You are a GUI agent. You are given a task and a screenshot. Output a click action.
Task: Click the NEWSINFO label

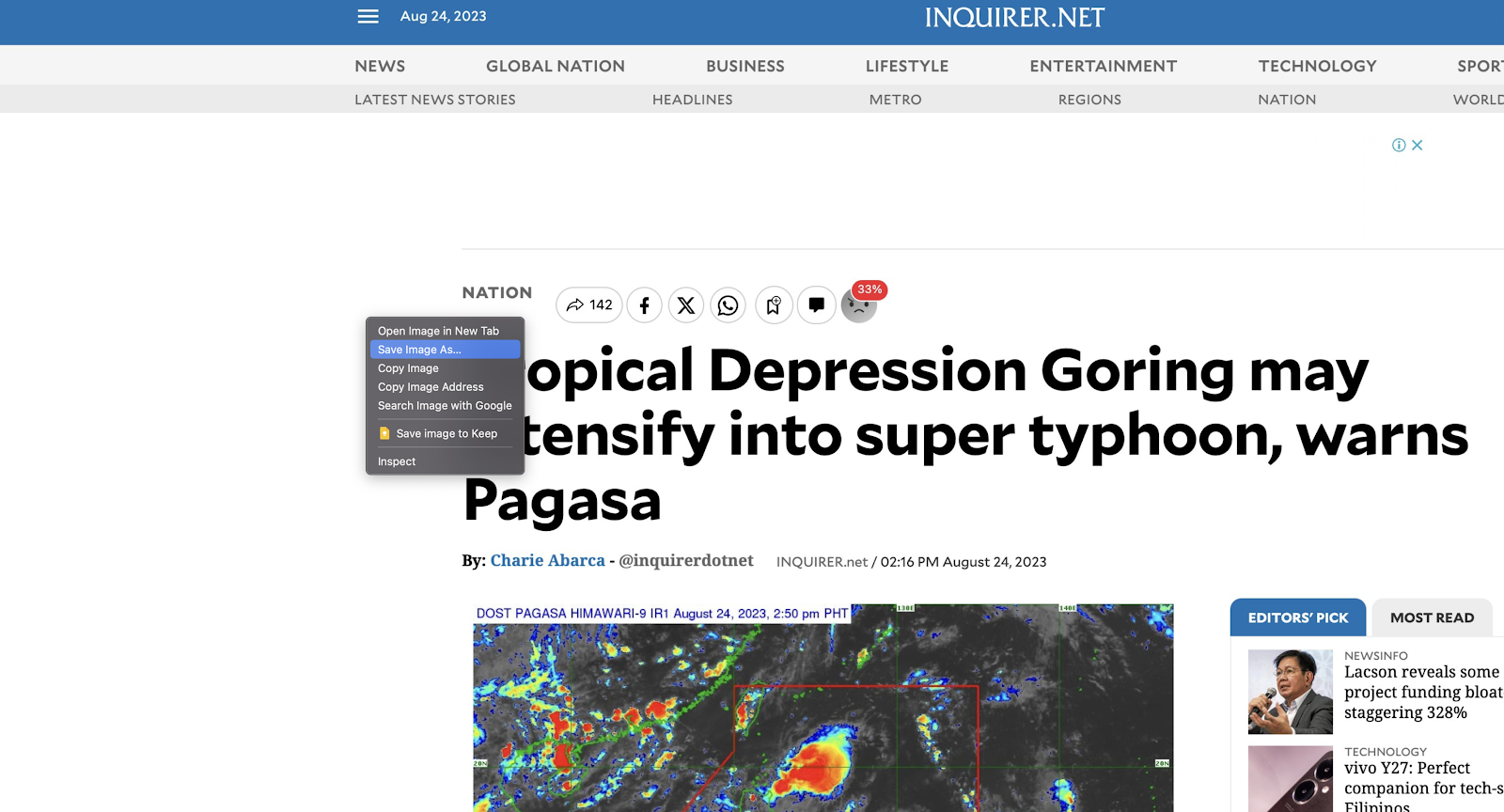click(x=1376, y=656)
